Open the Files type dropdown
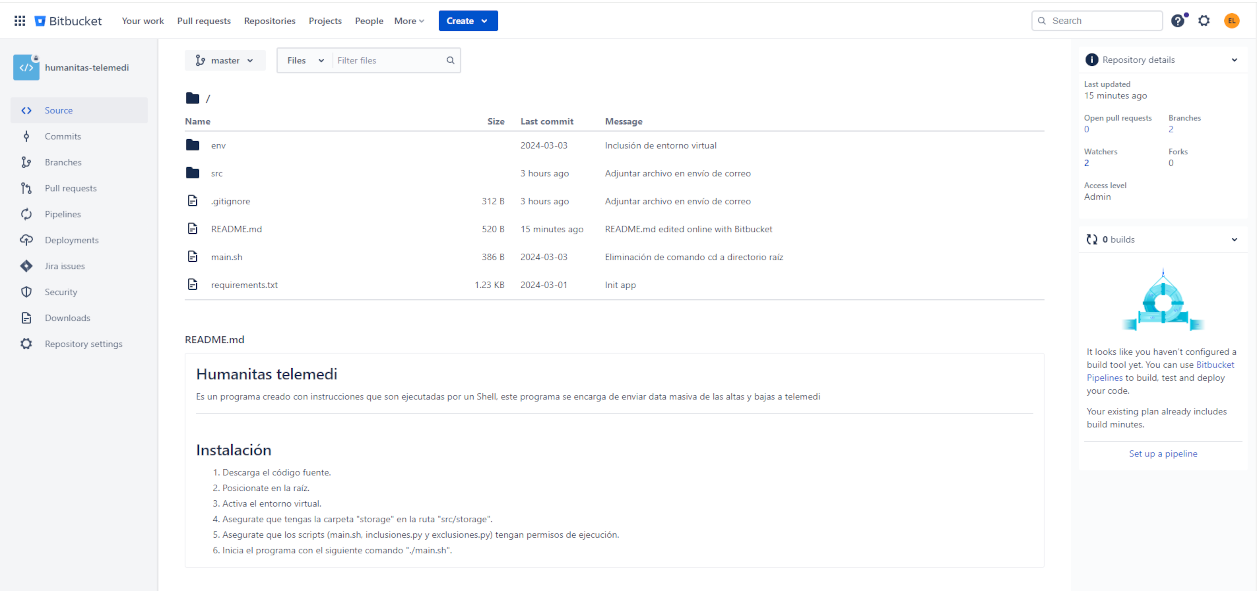Screen dimensions: 1257x591 point(305,61)
